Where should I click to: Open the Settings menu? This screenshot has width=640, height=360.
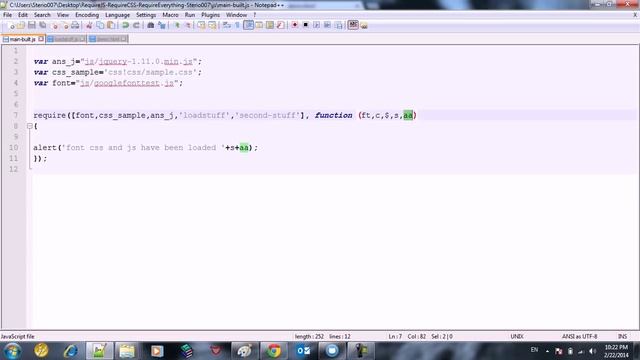pos(146,15)
